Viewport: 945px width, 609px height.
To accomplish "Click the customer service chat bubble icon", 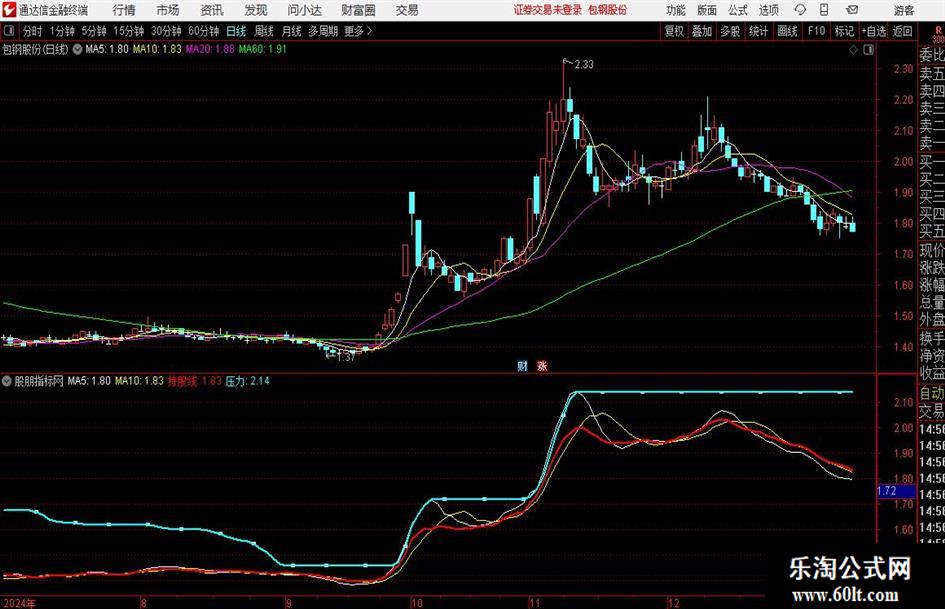I will click(x=800, y=10).
